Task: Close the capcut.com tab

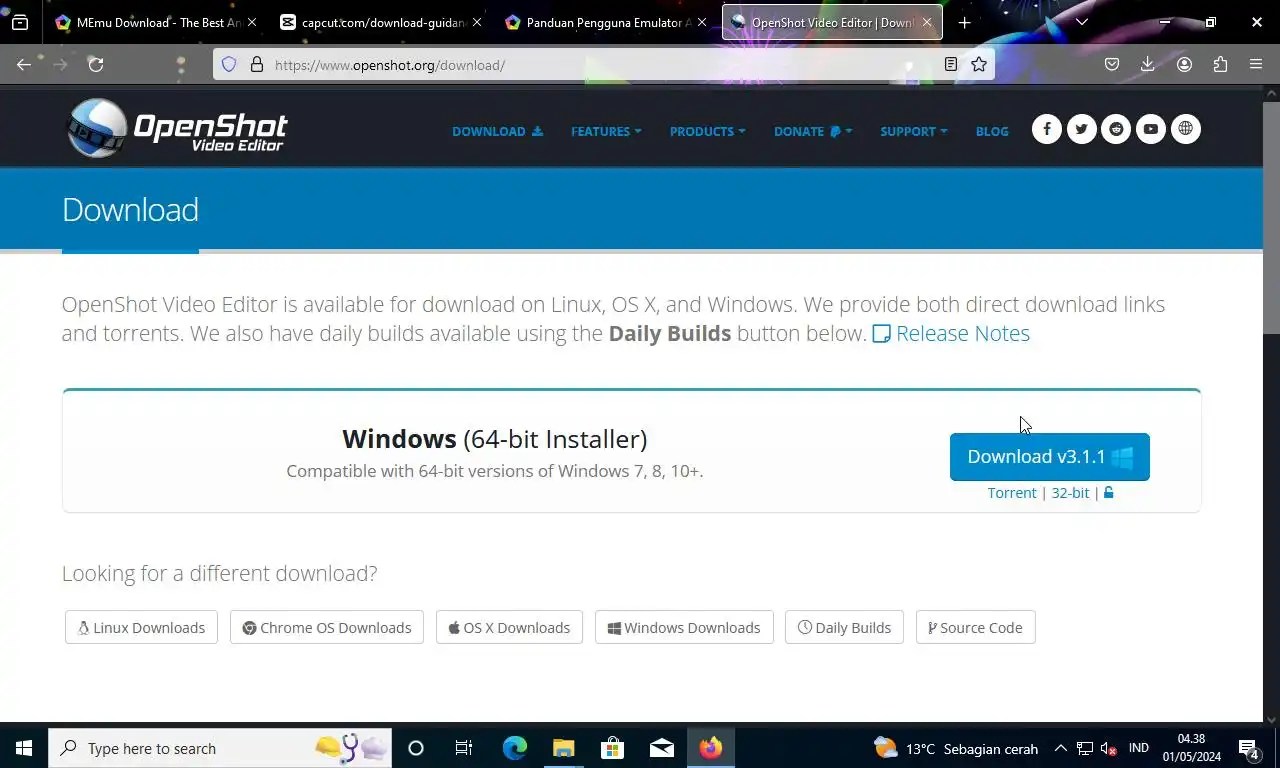Action: click(476, 22)
